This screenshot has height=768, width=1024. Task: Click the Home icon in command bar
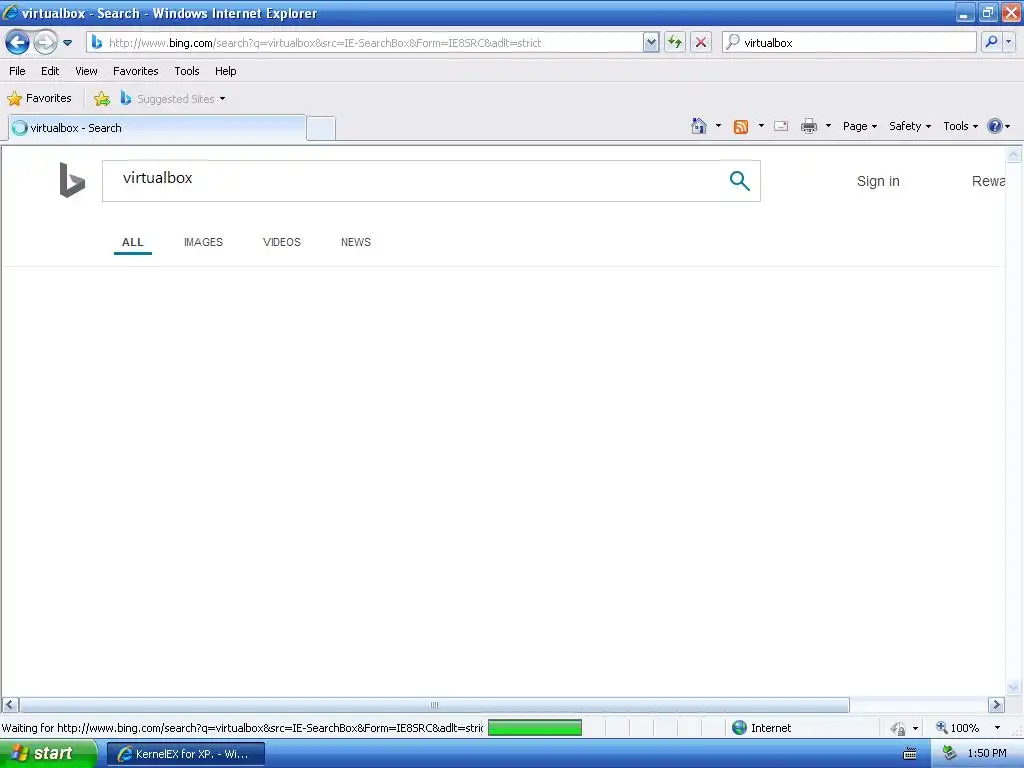(x=699, y=126)
